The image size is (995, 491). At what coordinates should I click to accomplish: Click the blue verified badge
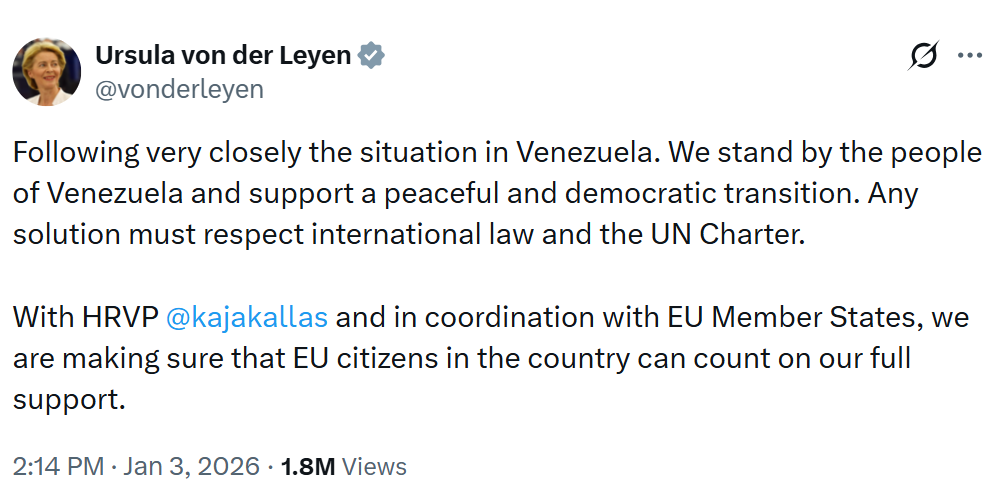tap(372, 56)
